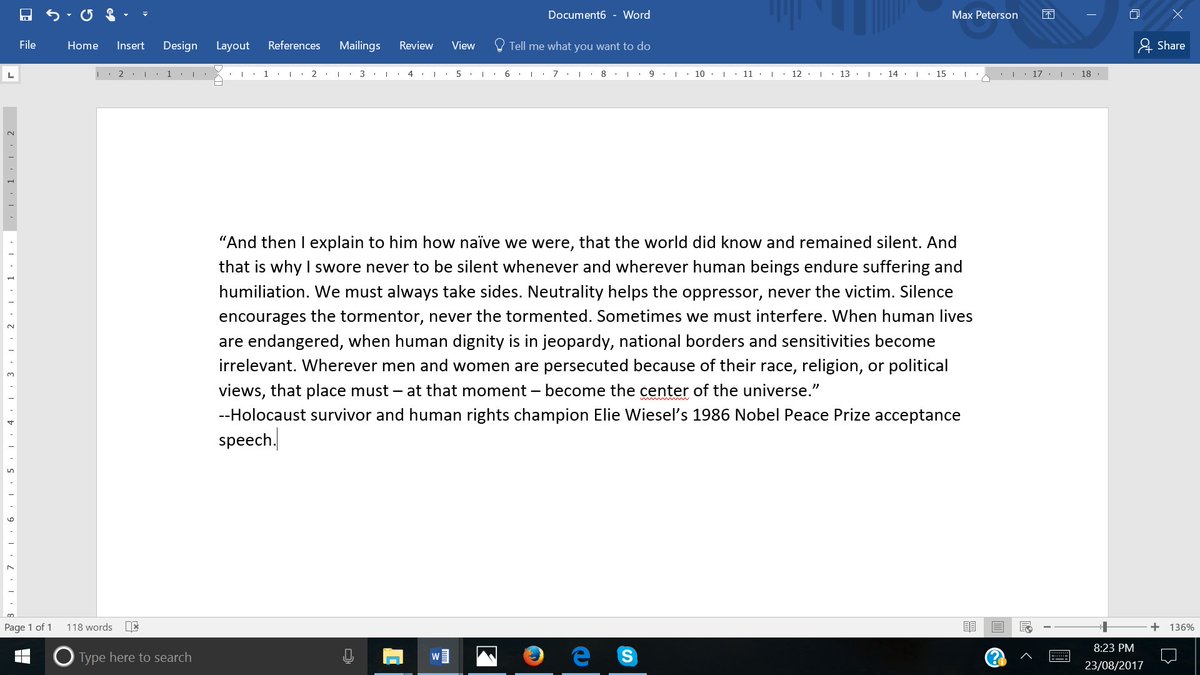Open the Layout ribbon tab
This screenshot has width=1200, height=675.
tap(232, 45)
